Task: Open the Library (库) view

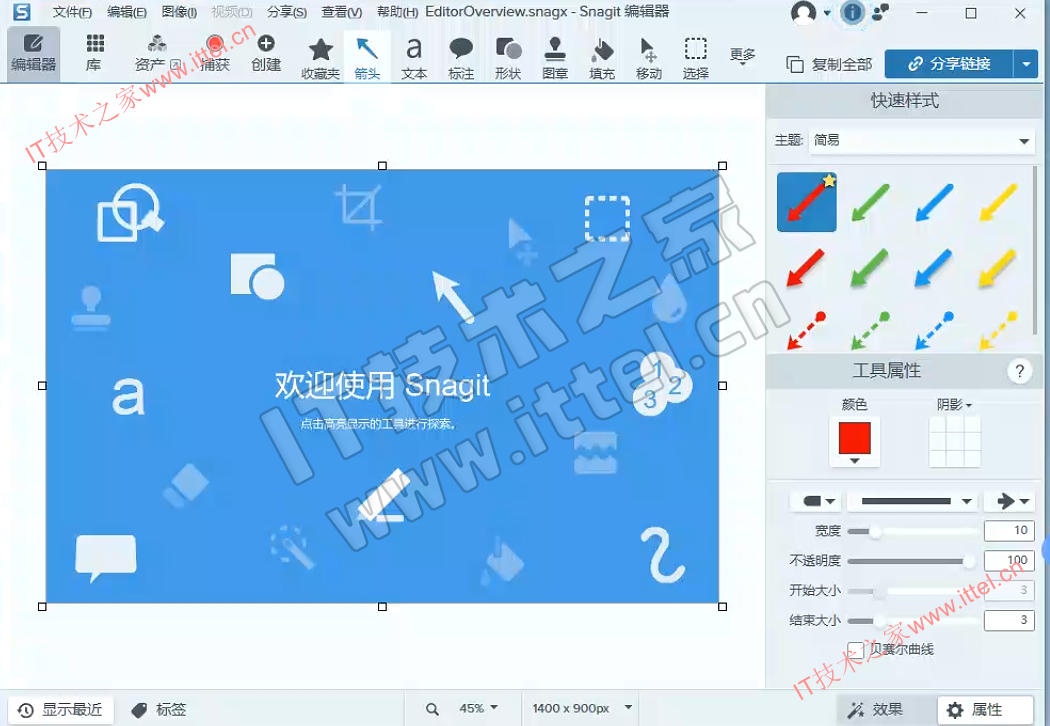Action: click(94, 53)
